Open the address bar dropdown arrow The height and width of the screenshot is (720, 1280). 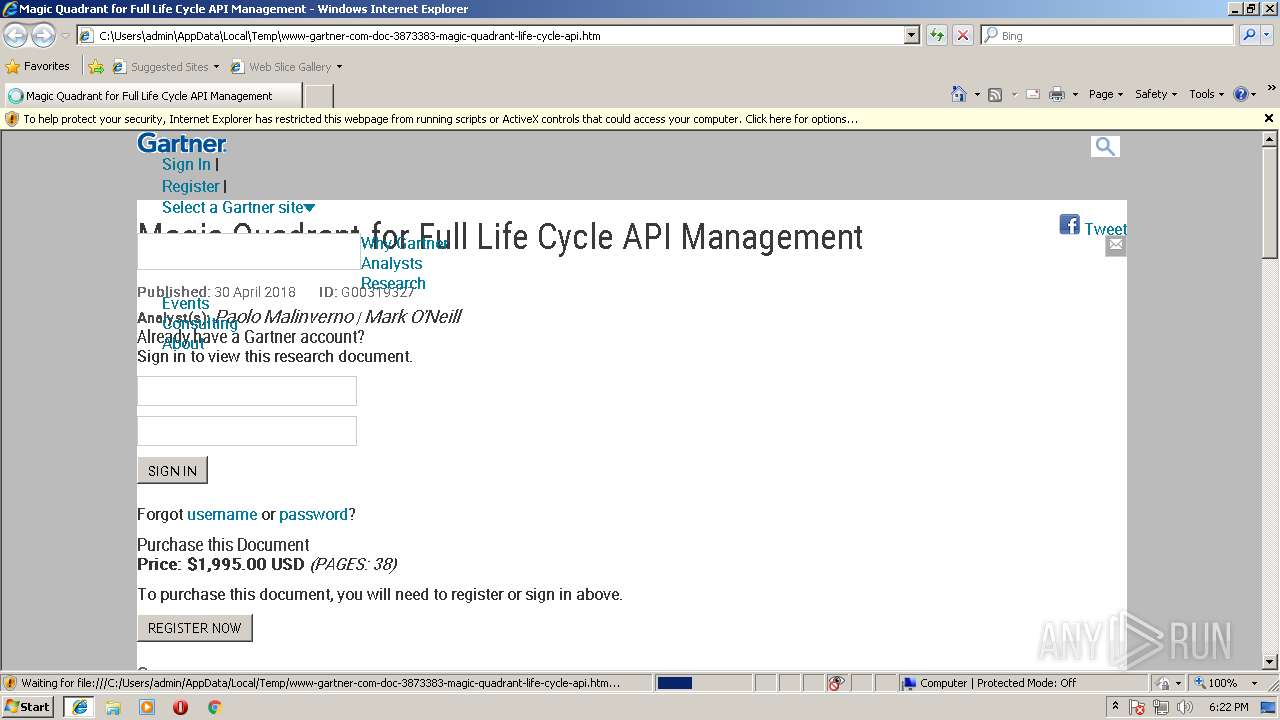click(911, 36)
